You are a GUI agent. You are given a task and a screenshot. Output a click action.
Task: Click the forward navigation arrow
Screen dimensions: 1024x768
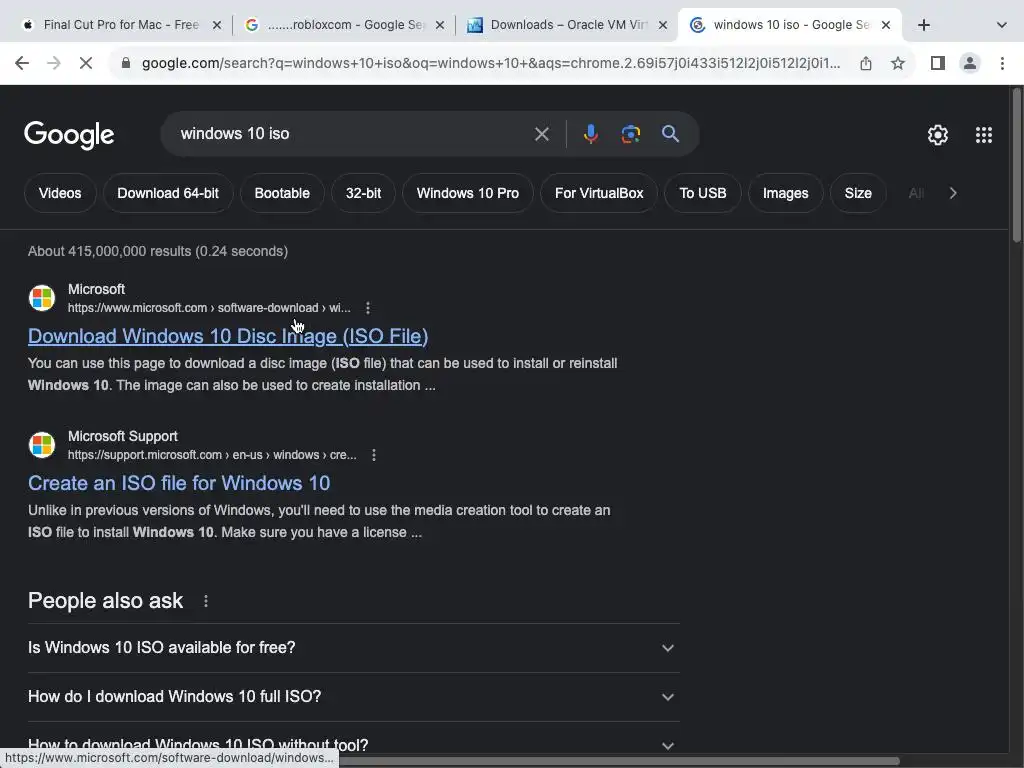54,63
